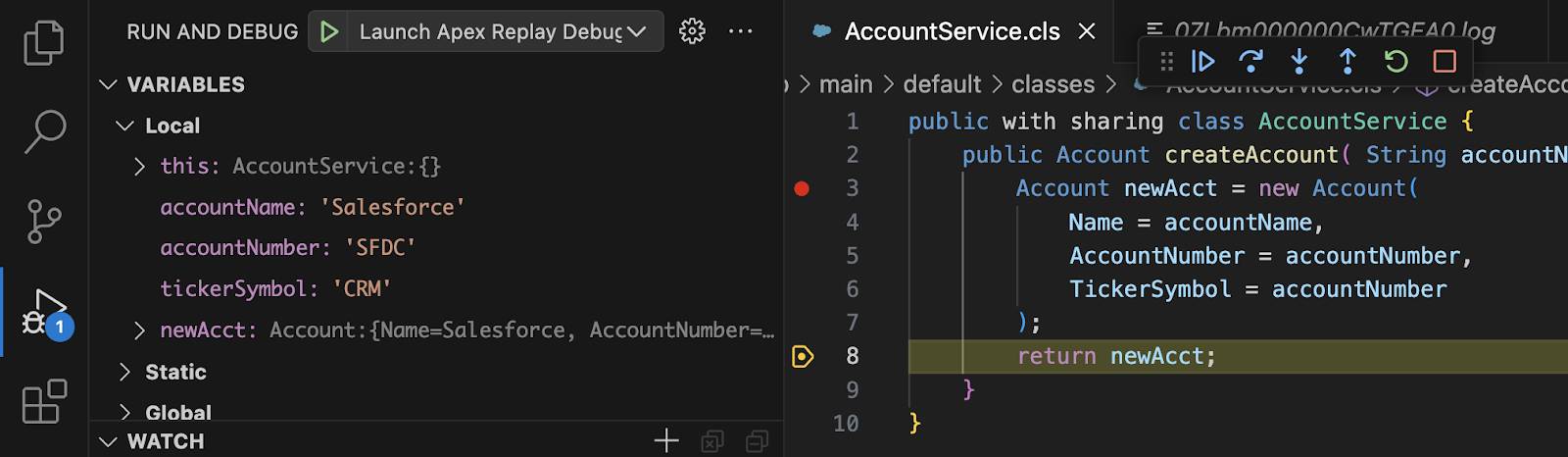
Task: Open the Run and Debug view icon
Action: click(x=45, y=312)
